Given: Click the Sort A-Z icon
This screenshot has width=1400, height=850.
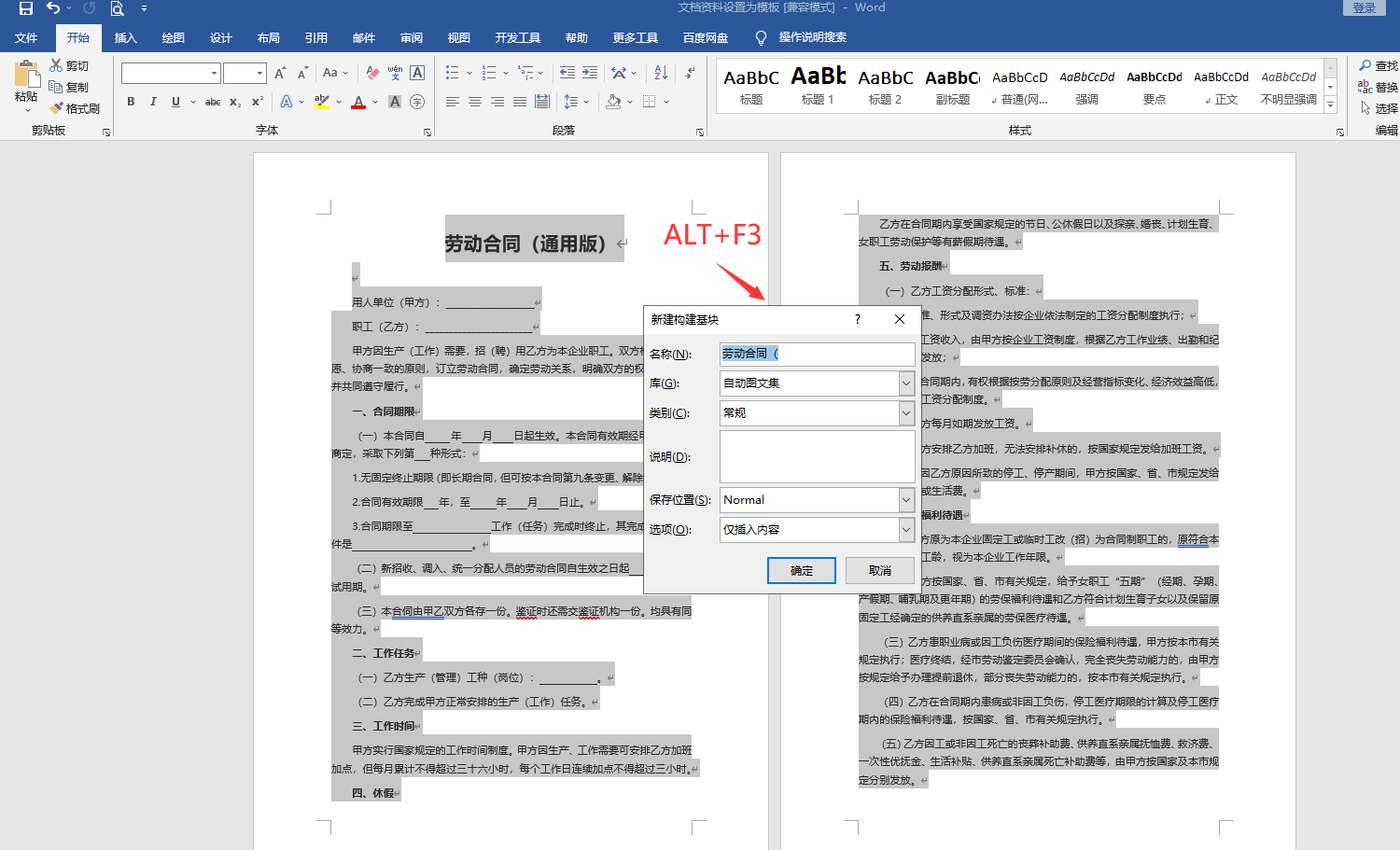Looking at the screenshot, I should [661, 73].
